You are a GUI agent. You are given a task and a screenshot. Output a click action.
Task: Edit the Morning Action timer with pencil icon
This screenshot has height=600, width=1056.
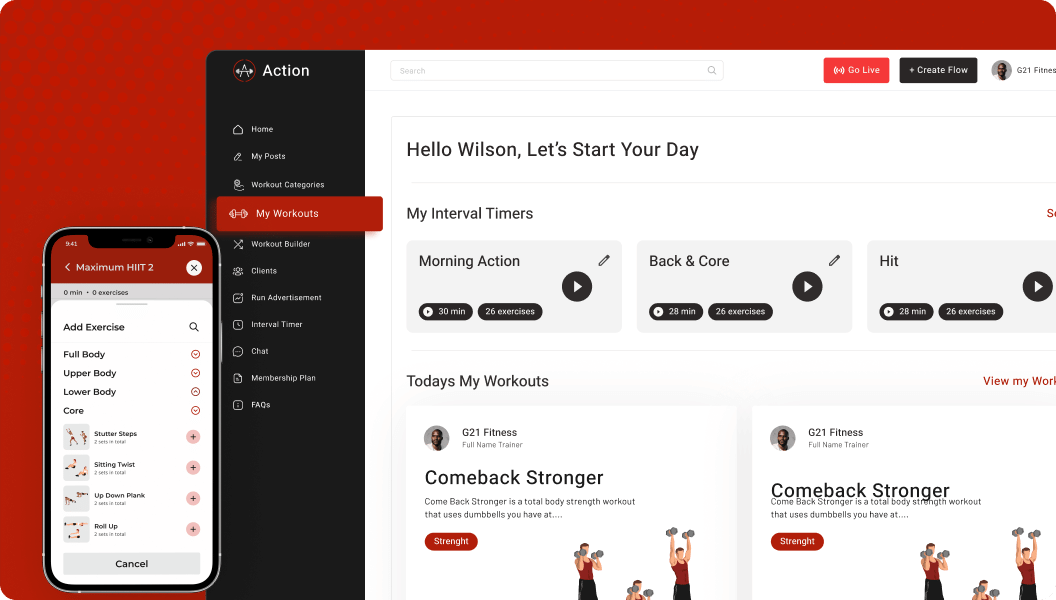(x=604, y=261)
